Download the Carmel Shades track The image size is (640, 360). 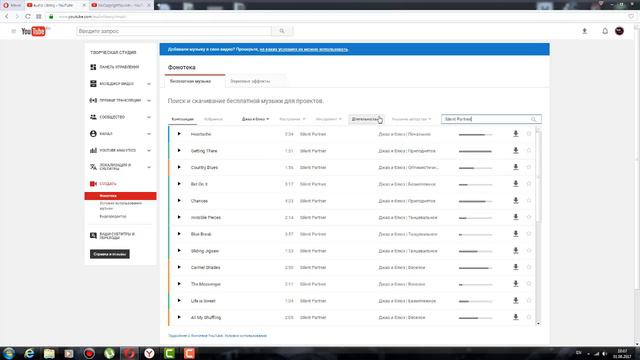pyautogui.click(x=516, y=267)
